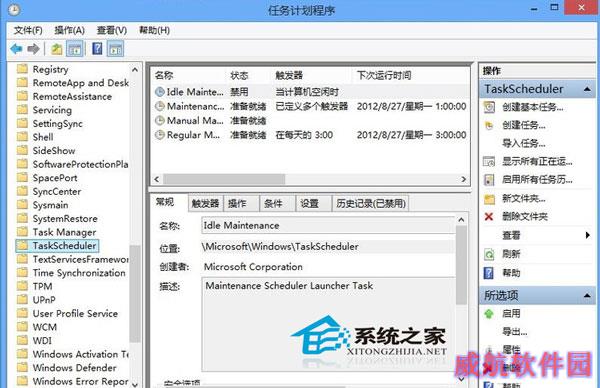Click the 启用所有任务历史 icon

(x=489, y=180)
